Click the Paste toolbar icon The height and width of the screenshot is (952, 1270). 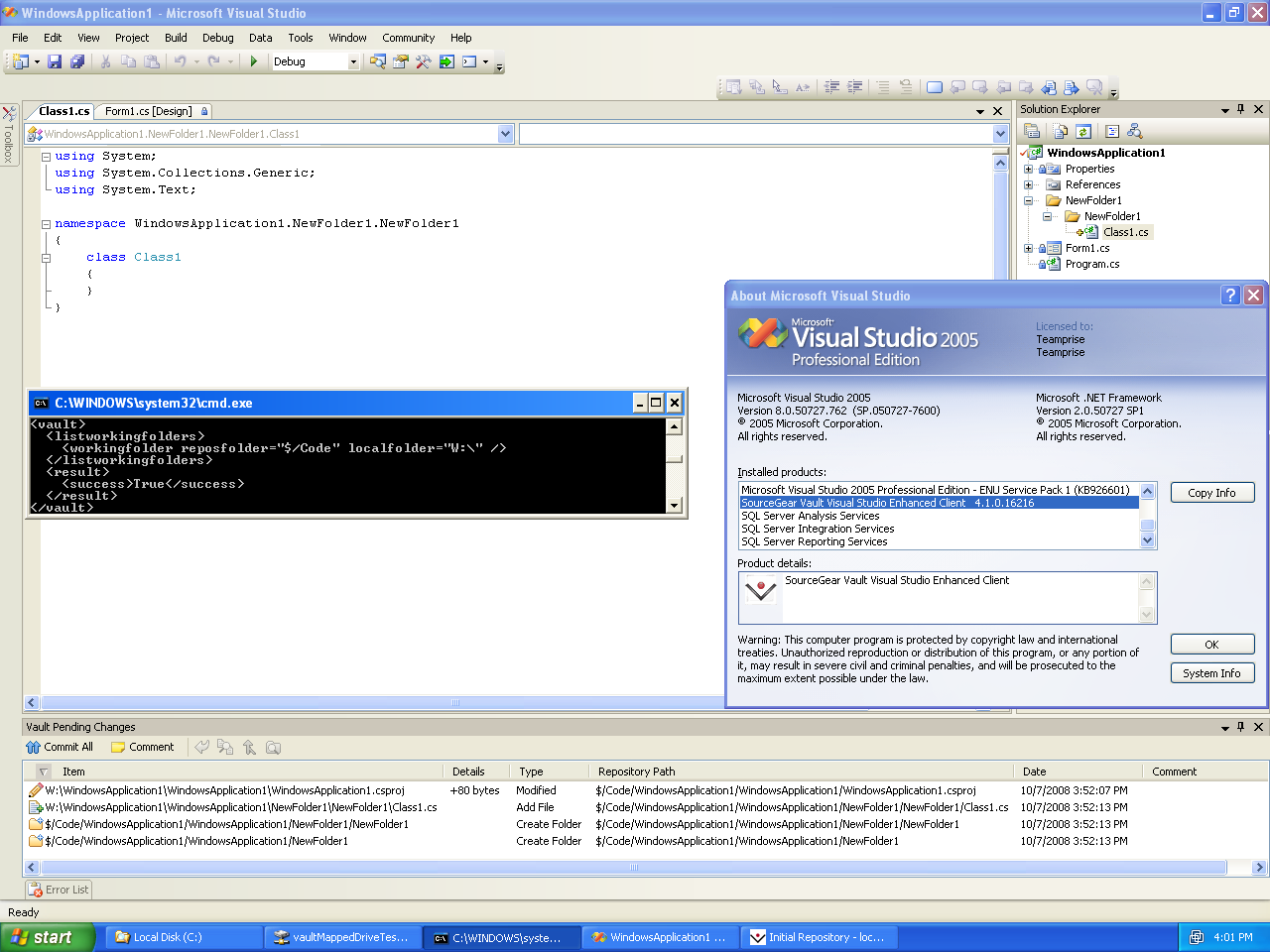tap(152, 61)
